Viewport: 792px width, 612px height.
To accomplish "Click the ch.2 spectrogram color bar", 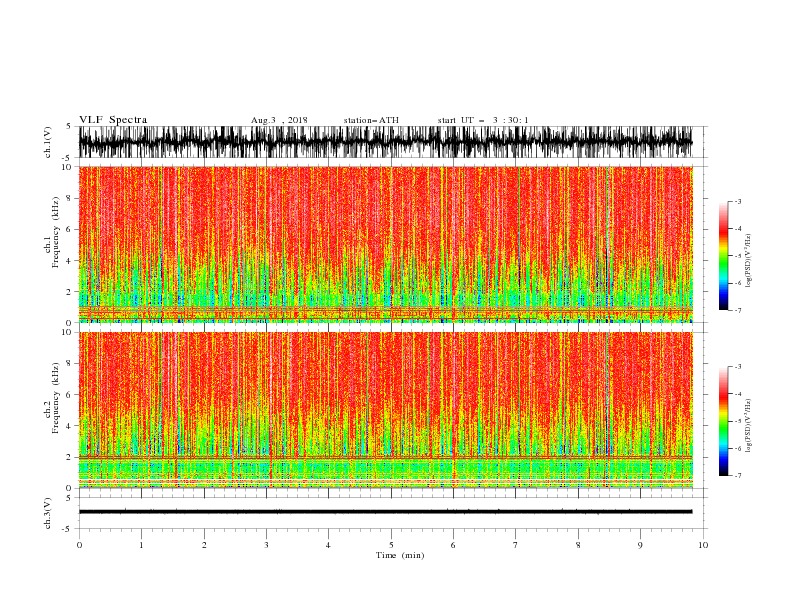I will [723, 421].
